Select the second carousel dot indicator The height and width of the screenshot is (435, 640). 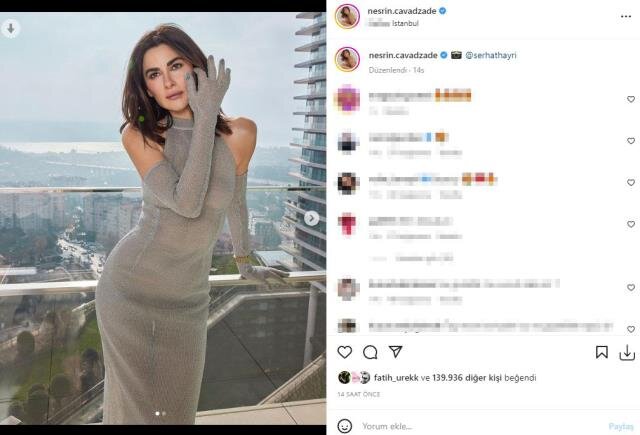(x=164, y=413)
